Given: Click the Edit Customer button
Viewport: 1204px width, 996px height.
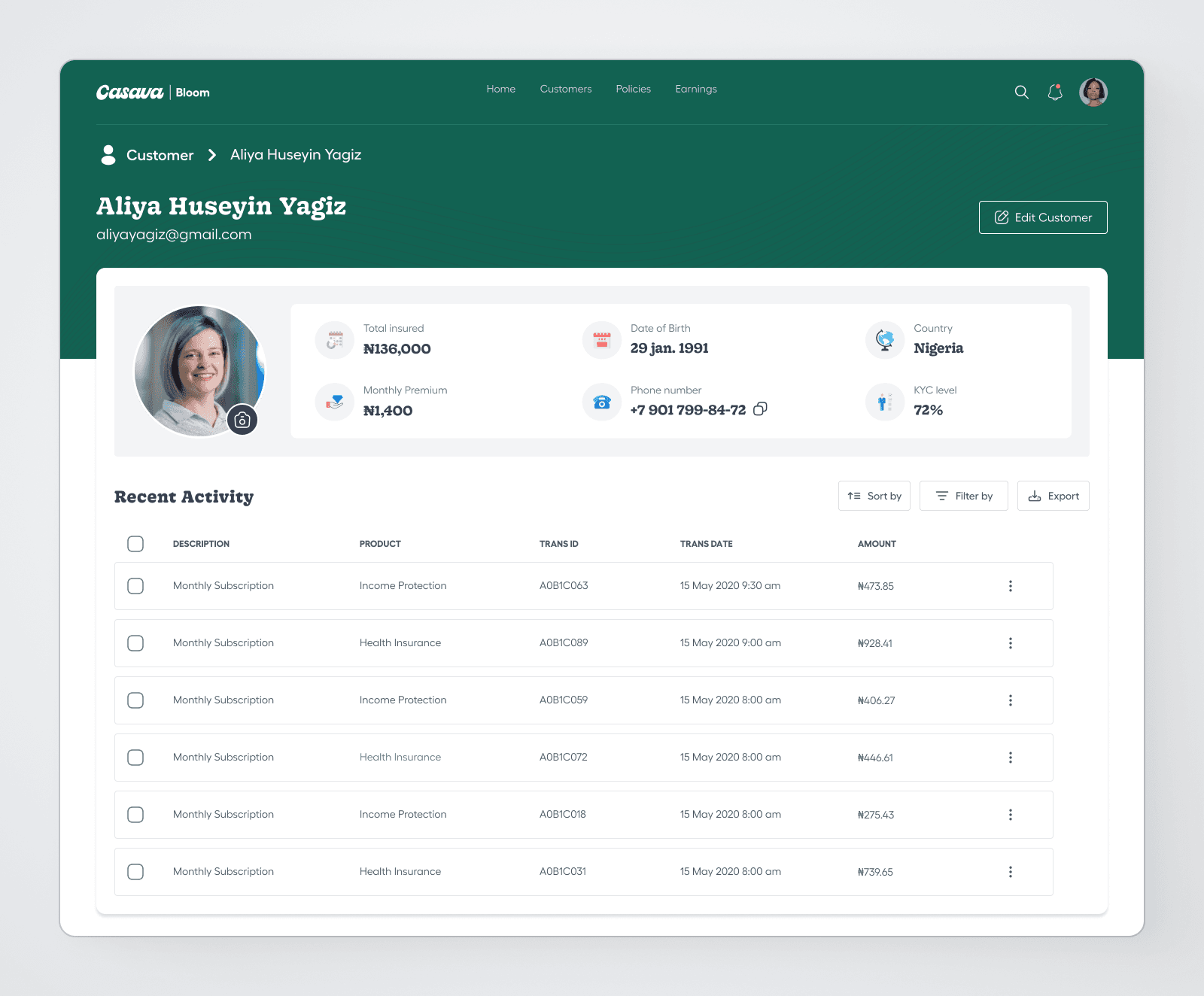Looking at the screenshot, I should coord(1043,217).
